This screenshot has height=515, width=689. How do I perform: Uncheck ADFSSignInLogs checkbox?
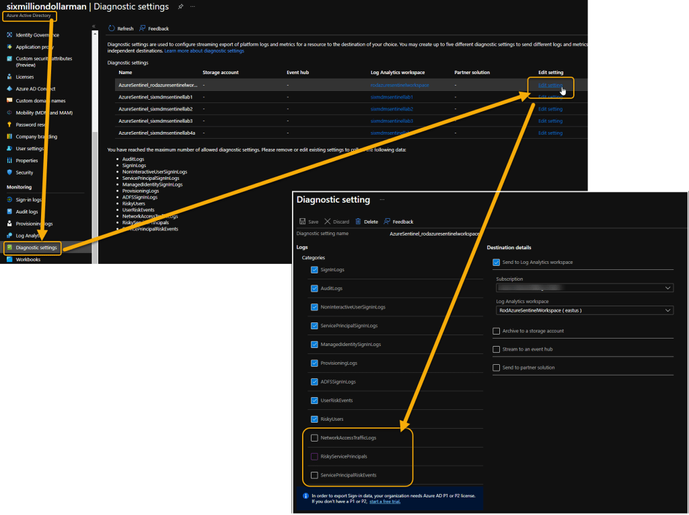(314, 382)
